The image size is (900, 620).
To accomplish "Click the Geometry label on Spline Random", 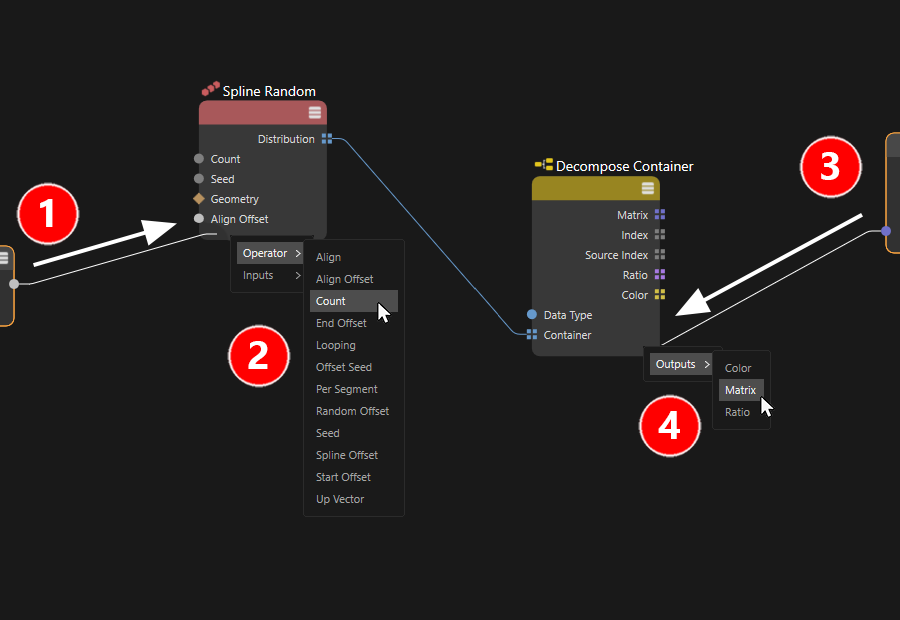I will point(234,199).
